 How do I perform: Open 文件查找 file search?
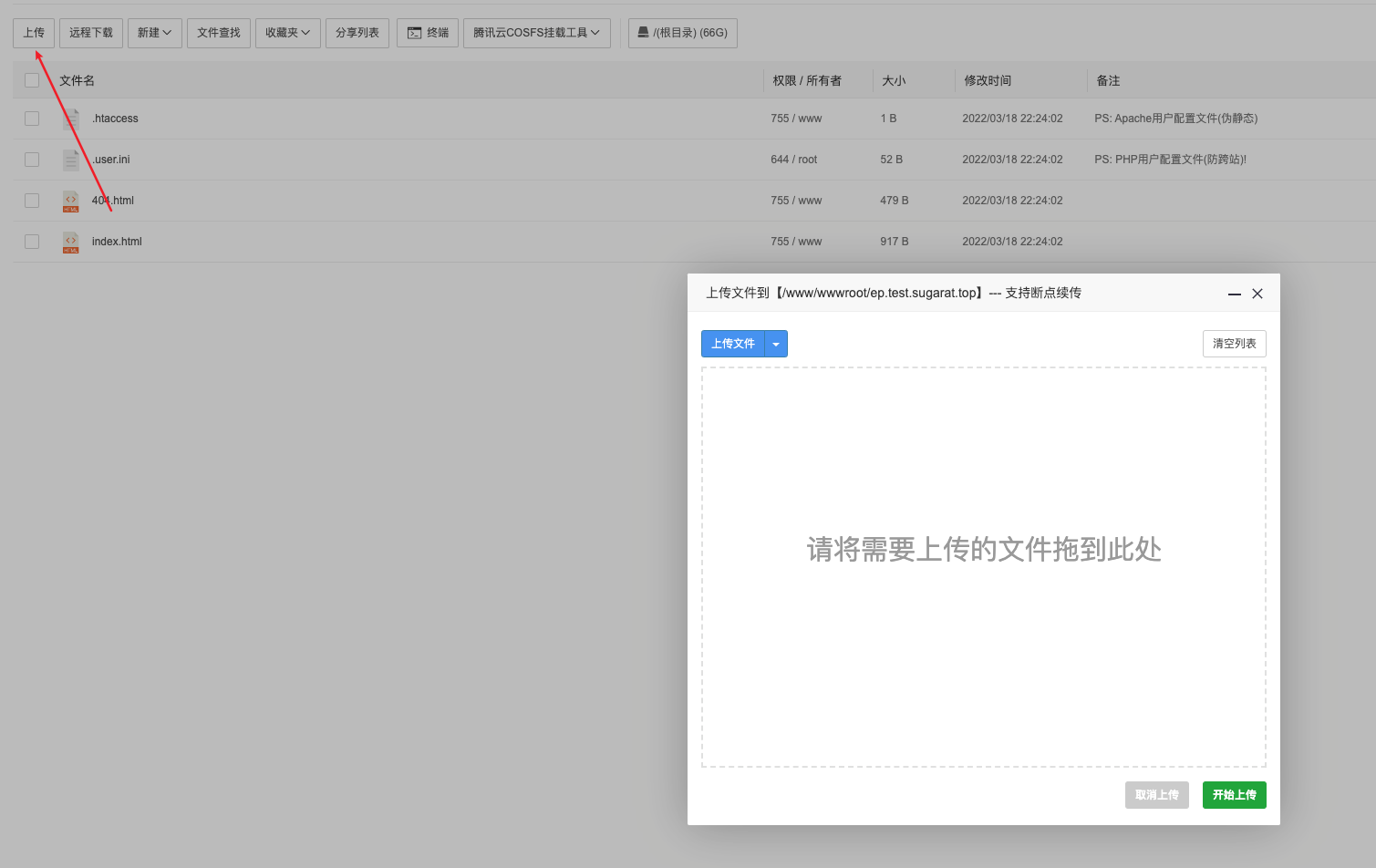click(219, 33)
